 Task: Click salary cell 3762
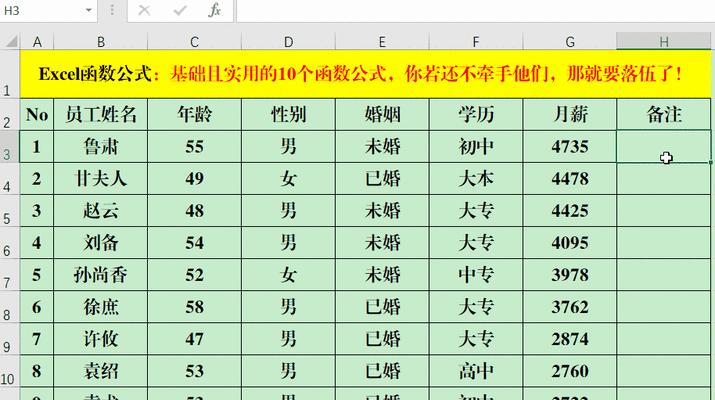pyautogui.click(x=570, y=307)
